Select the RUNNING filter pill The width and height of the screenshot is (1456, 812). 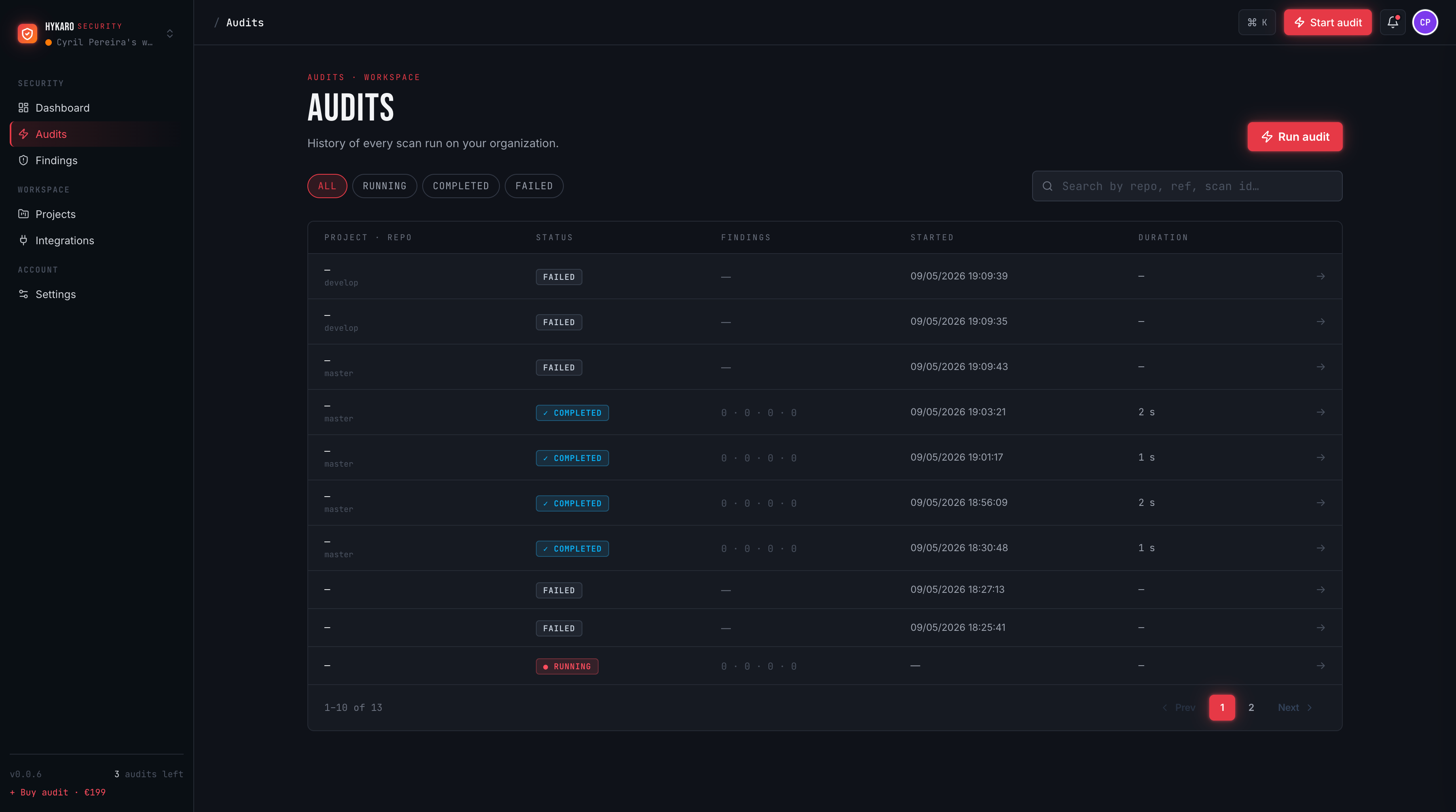click(384, 186)
